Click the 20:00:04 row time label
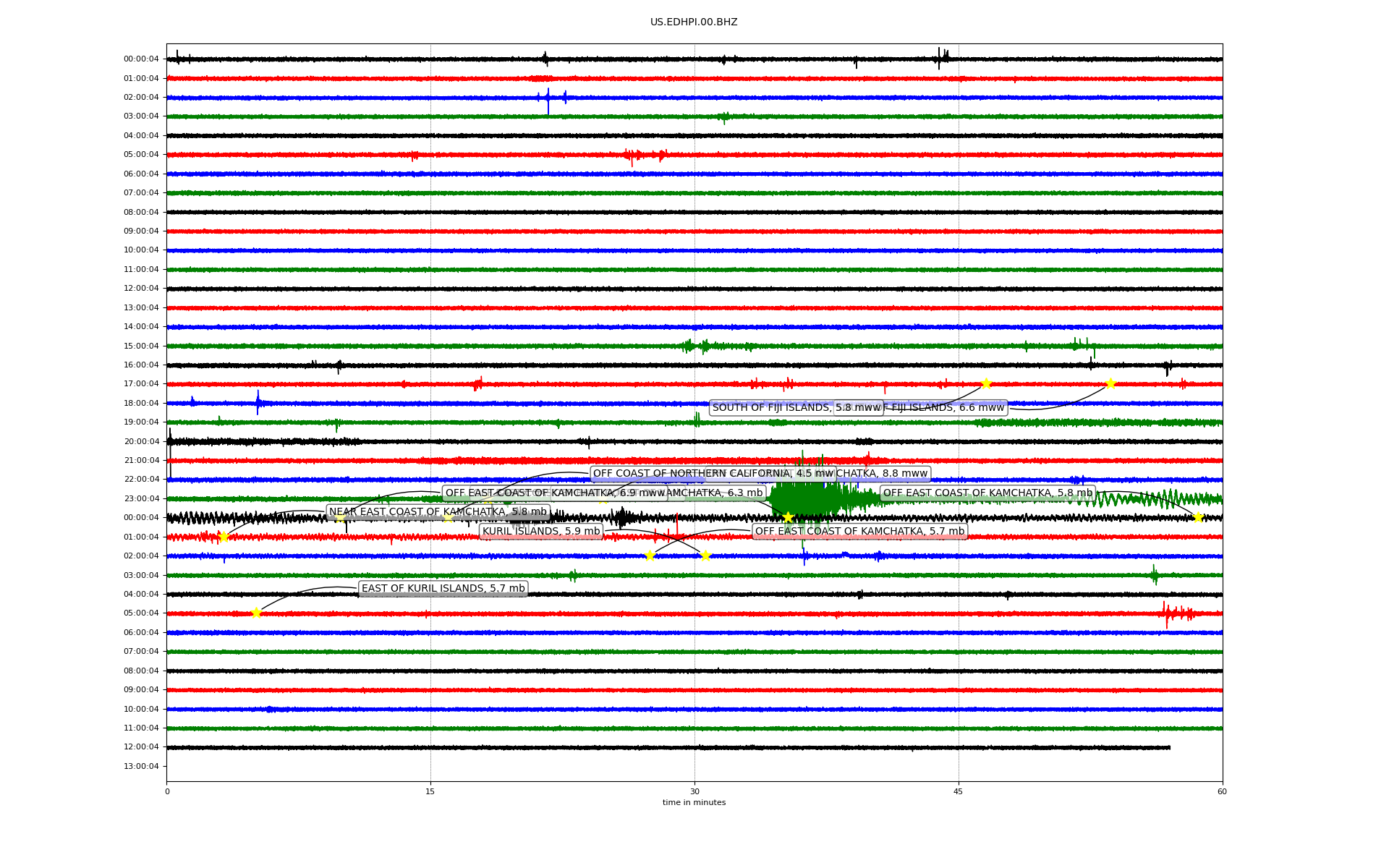 tap(141, 441)
